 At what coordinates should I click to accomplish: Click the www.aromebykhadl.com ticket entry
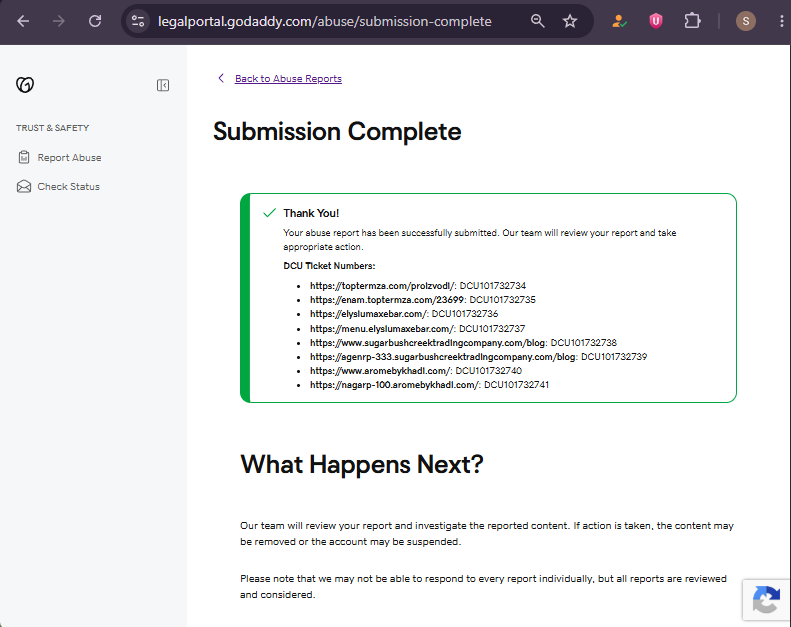pyautogui.click(x=416, y=371)
